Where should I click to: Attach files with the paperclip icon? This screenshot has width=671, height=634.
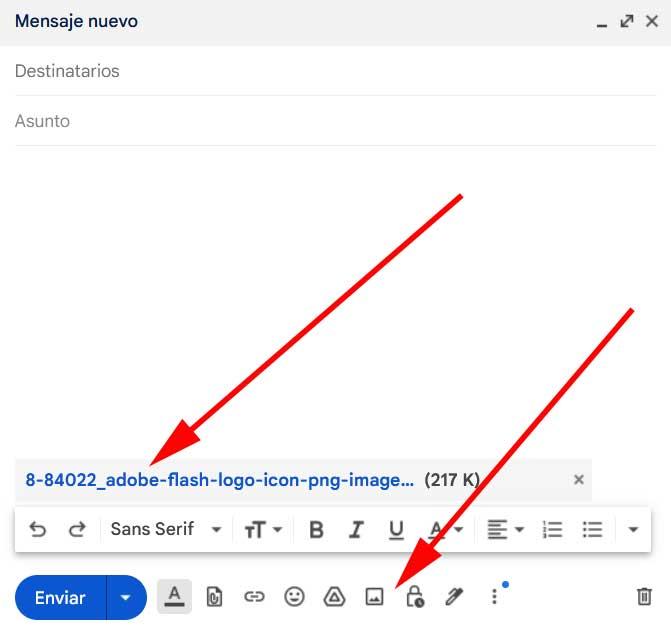point(214,597)
